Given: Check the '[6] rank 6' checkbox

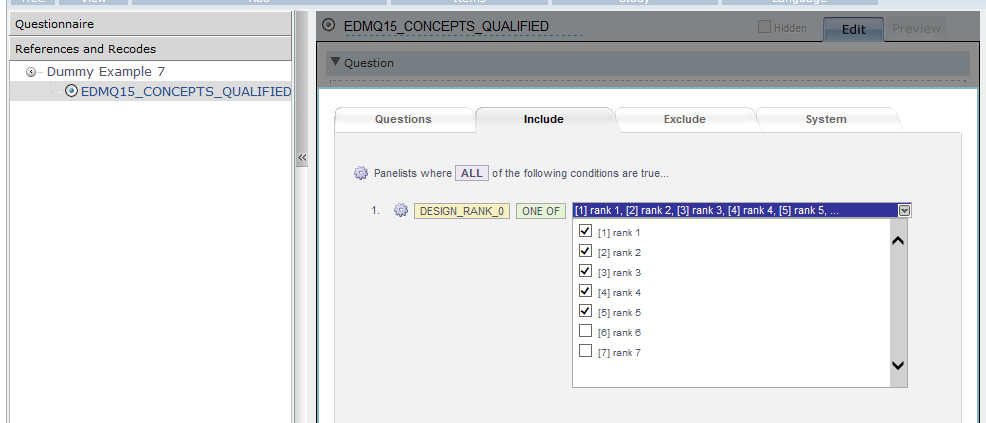Looking at the screenshot, I should (x=585, y=331).
